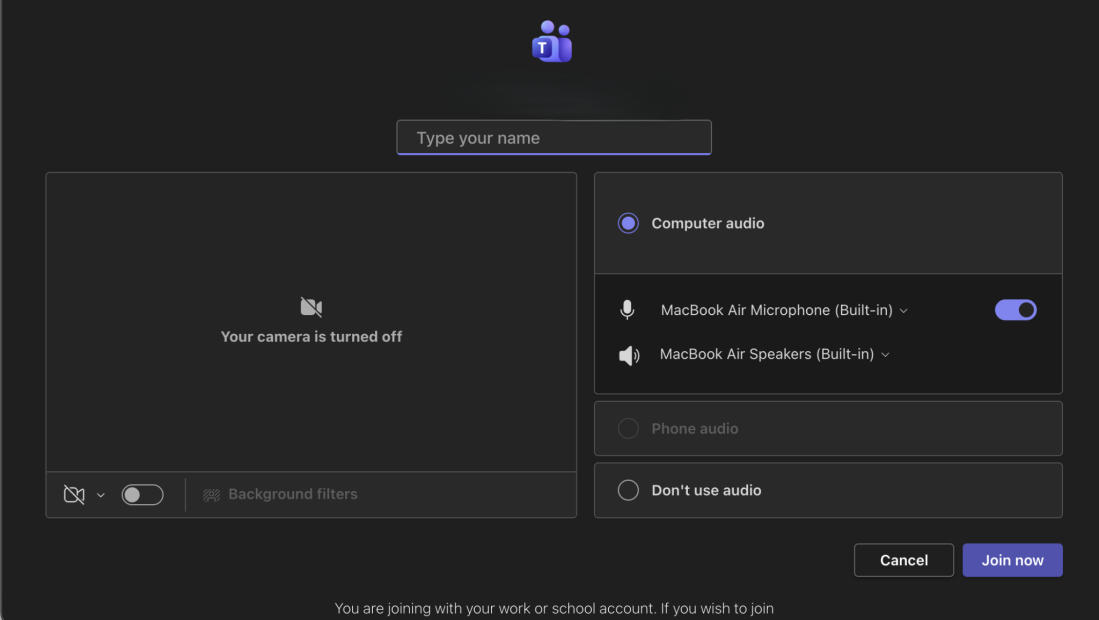Select the Computer audio radio button
This screenshot has height=620, width=1099.
click(628, 223)
